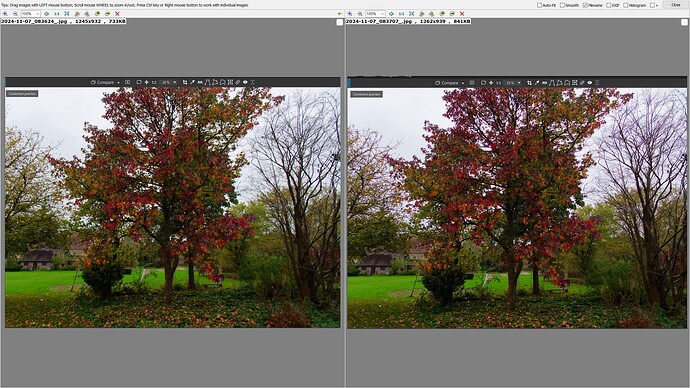The image size is (690, 388).
Task: Enable the Histogram checkbox
Action: [x=626, y=5]
